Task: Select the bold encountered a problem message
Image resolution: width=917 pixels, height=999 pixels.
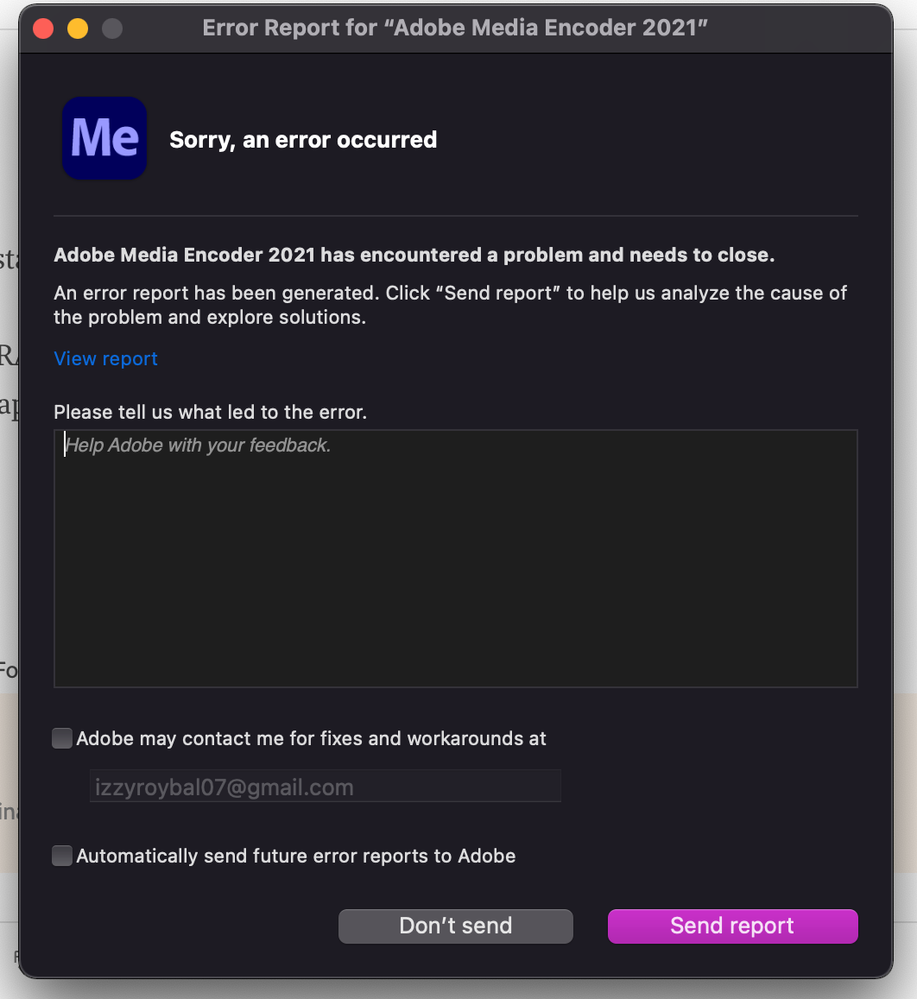Action: (x=414, y=255)
